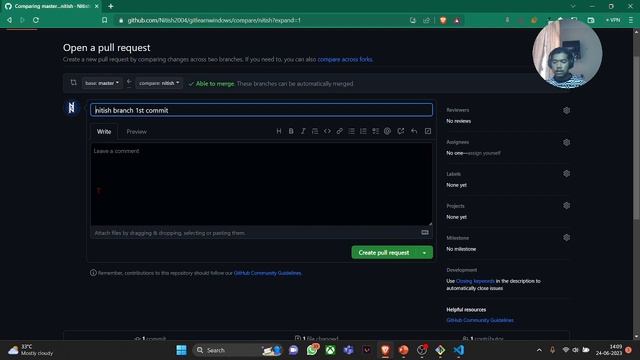This screenshot has height=360, width=640.
Task: Apply italic formatting in comment toolbar
Action: [303, 131]
